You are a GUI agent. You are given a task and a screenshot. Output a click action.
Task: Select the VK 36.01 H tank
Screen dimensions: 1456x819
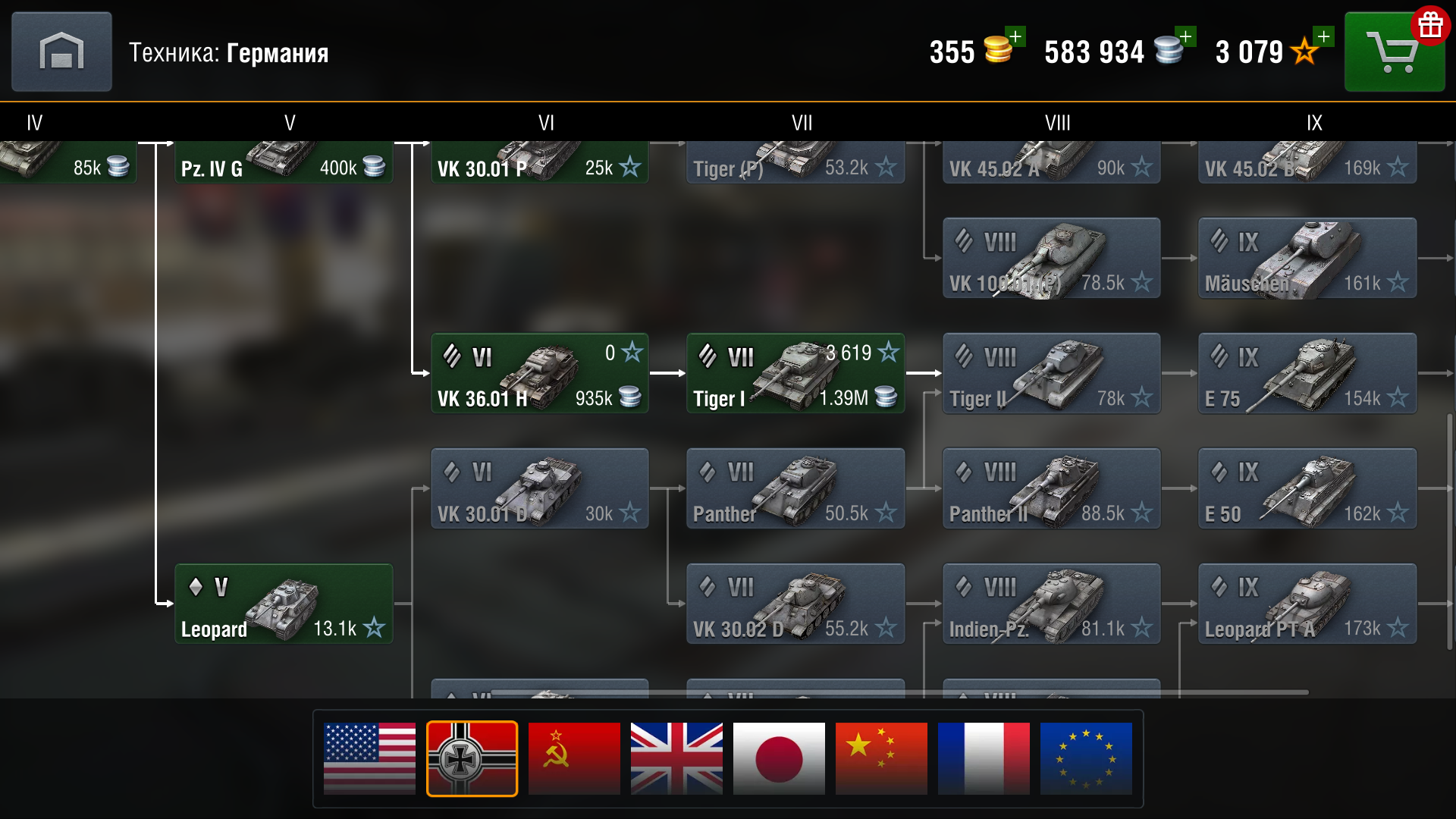[540, 373]
